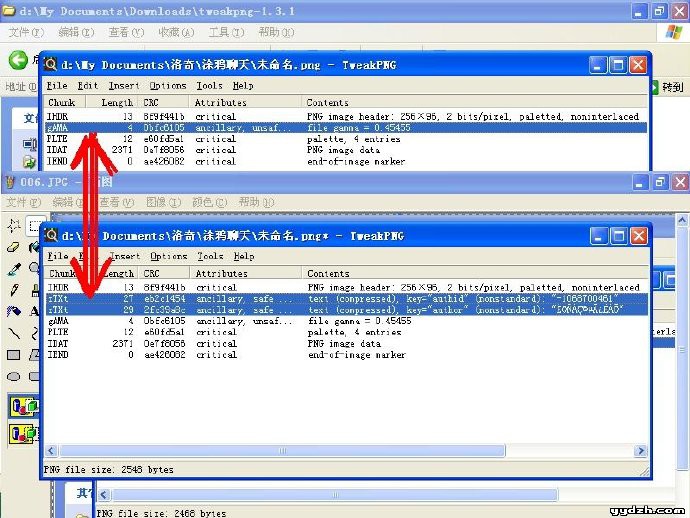
Task: Open the 收藏 menu in Explorer window
Action: [176, 33]
